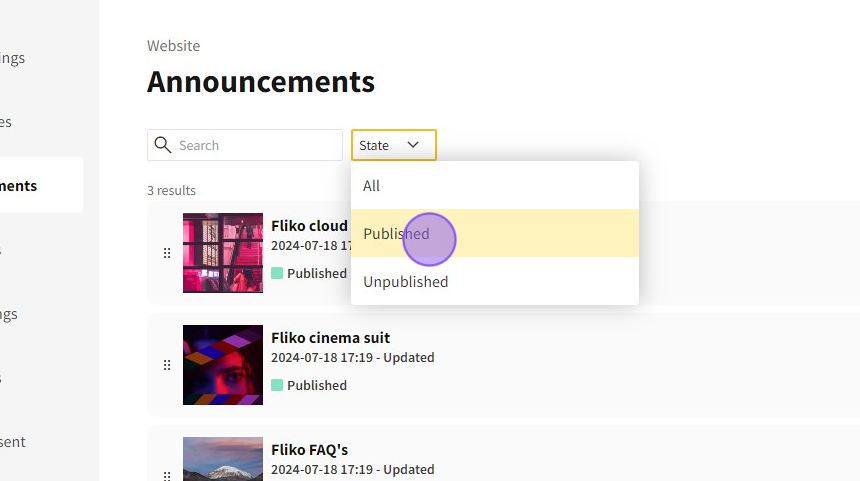Image resolution: width=860 pixels, height=481 pixels.
Task: Select Published from the State filter list
Action: click(x=396, y=234)
